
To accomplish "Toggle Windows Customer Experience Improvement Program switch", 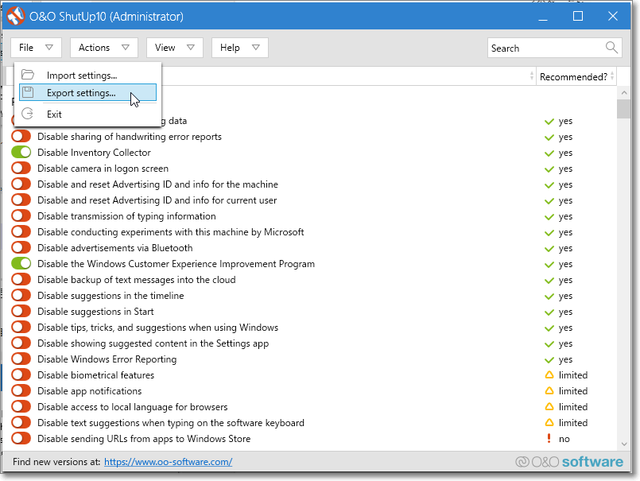I will click(21, 264).
